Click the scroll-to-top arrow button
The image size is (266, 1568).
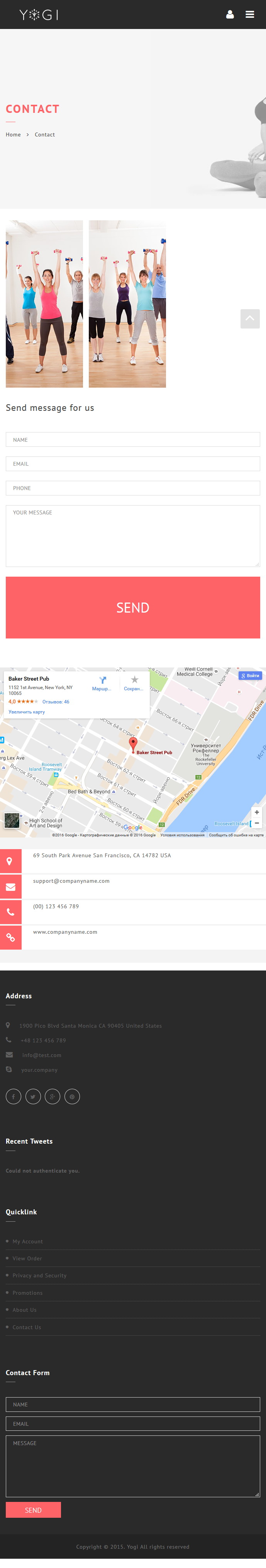pos(250,318)
